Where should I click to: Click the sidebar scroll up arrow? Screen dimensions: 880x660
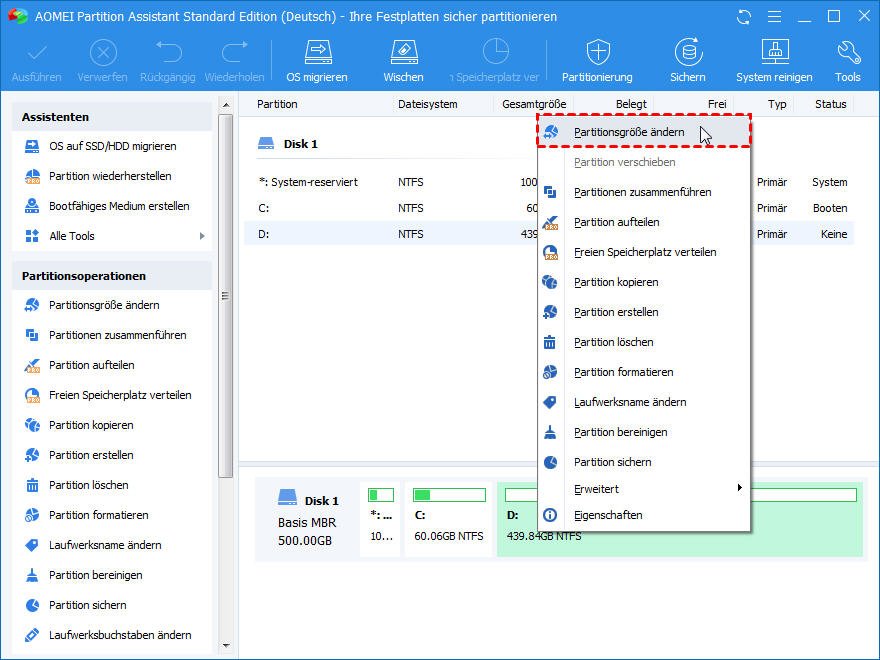click(226, 105)
